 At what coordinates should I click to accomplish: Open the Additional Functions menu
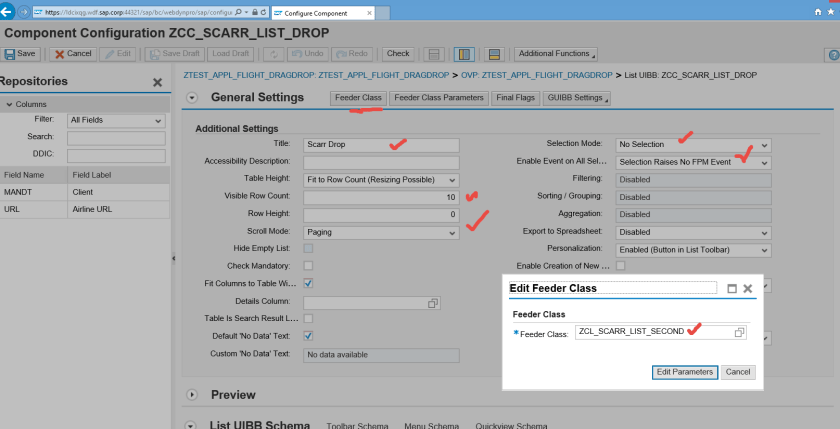(x=556, y=54)
